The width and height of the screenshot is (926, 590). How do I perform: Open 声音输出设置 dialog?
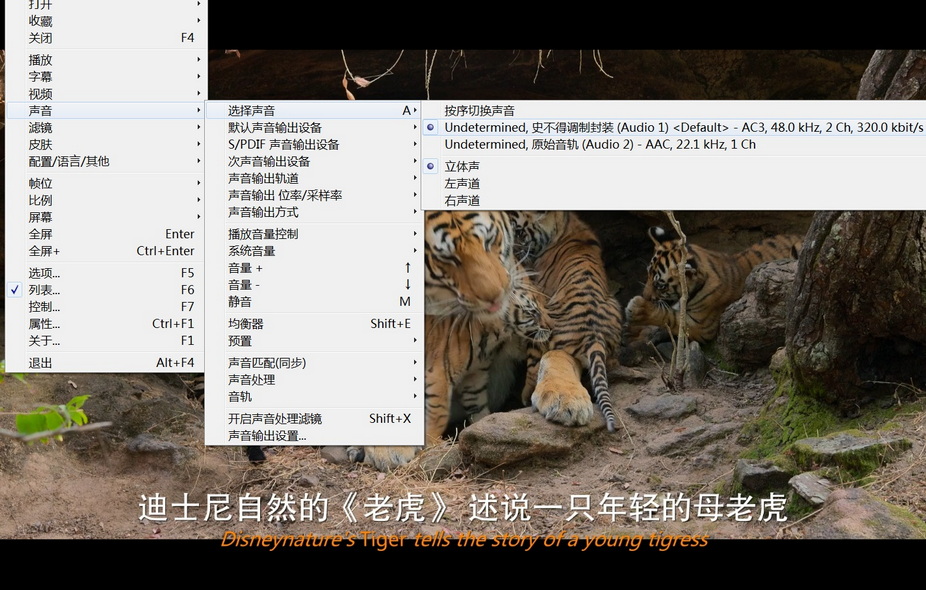coord(268,436)
